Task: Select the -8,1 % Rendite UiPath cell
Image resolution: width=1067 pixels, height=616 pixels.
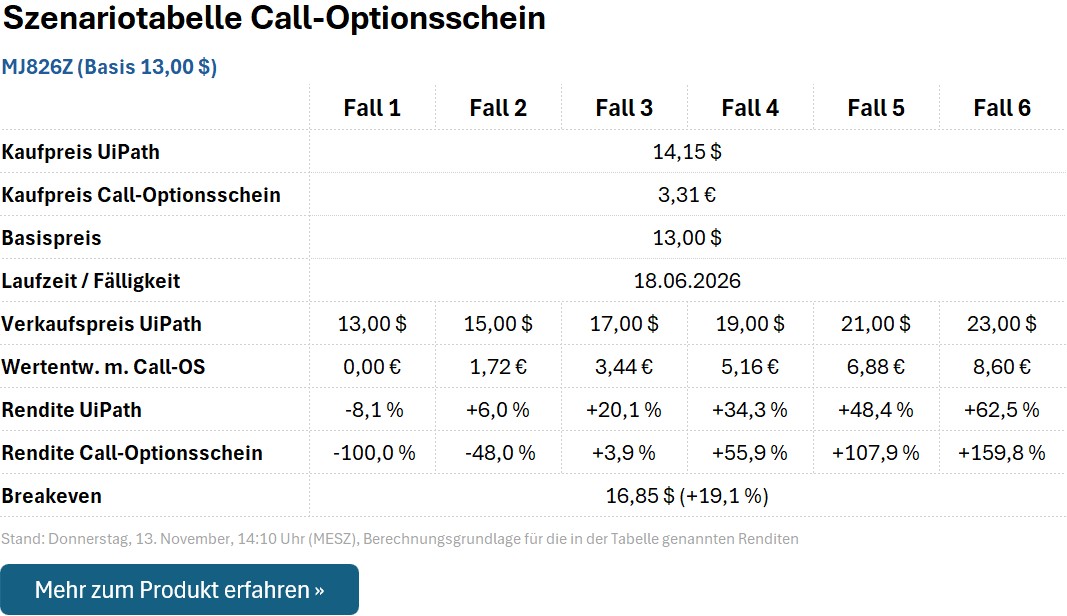Action: click(x=372, y=409)
